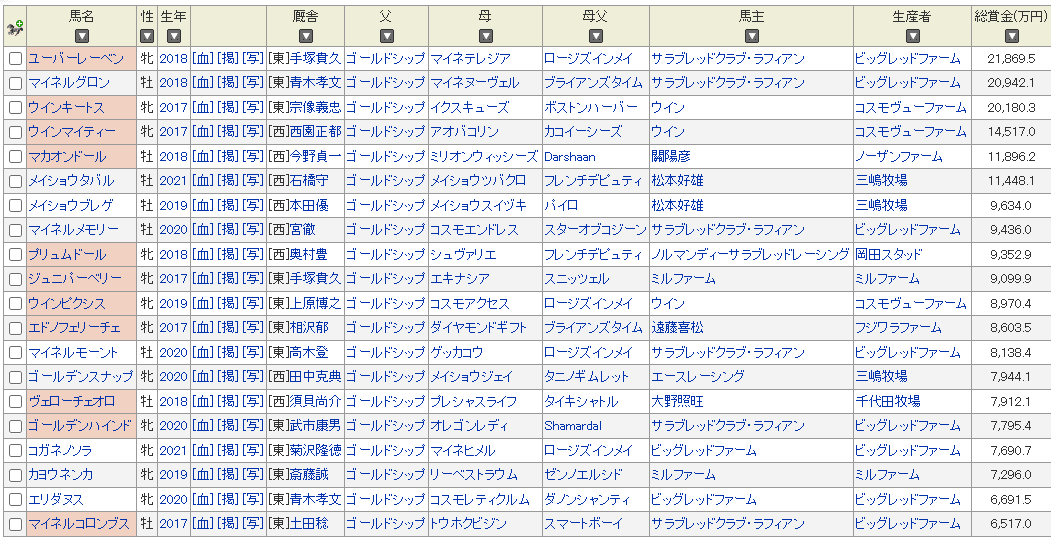Open [写] photo link for ヴェローチェオロ
The height and width of the screenshot is (538, 1051).
253,401
